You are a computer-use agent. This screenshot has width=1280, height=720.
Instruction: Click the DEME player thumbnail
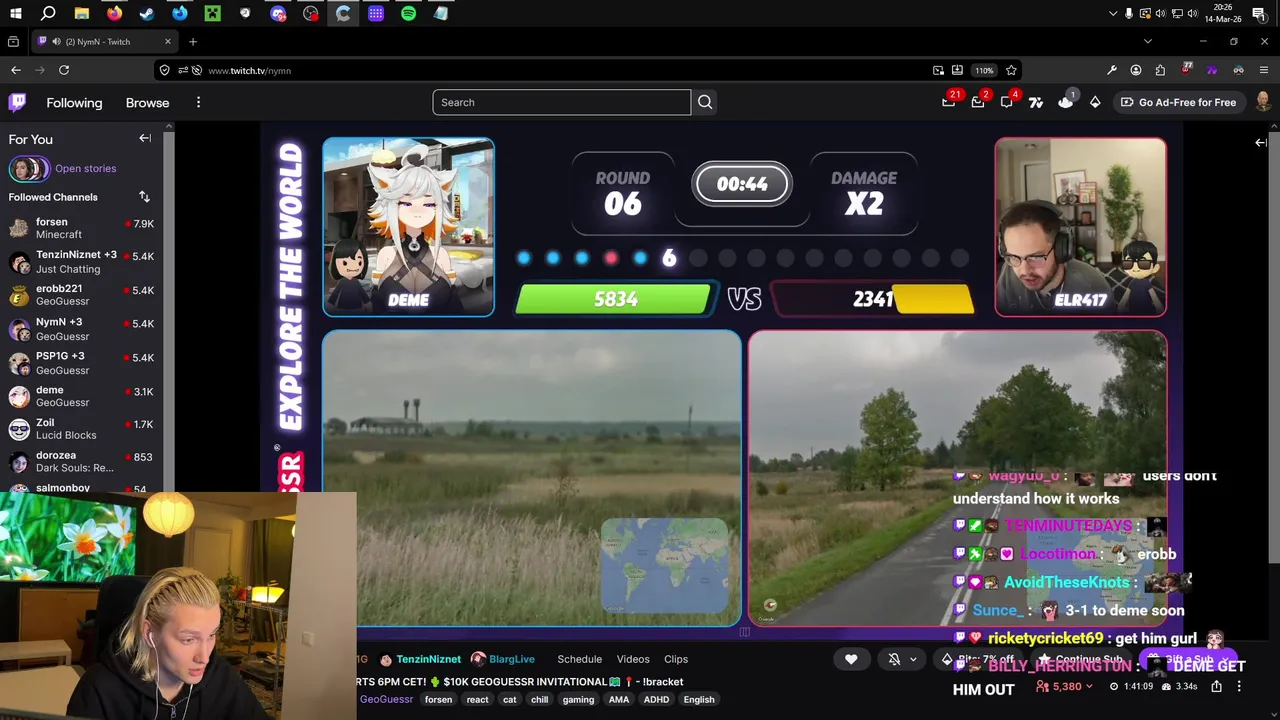click(408, 227)
